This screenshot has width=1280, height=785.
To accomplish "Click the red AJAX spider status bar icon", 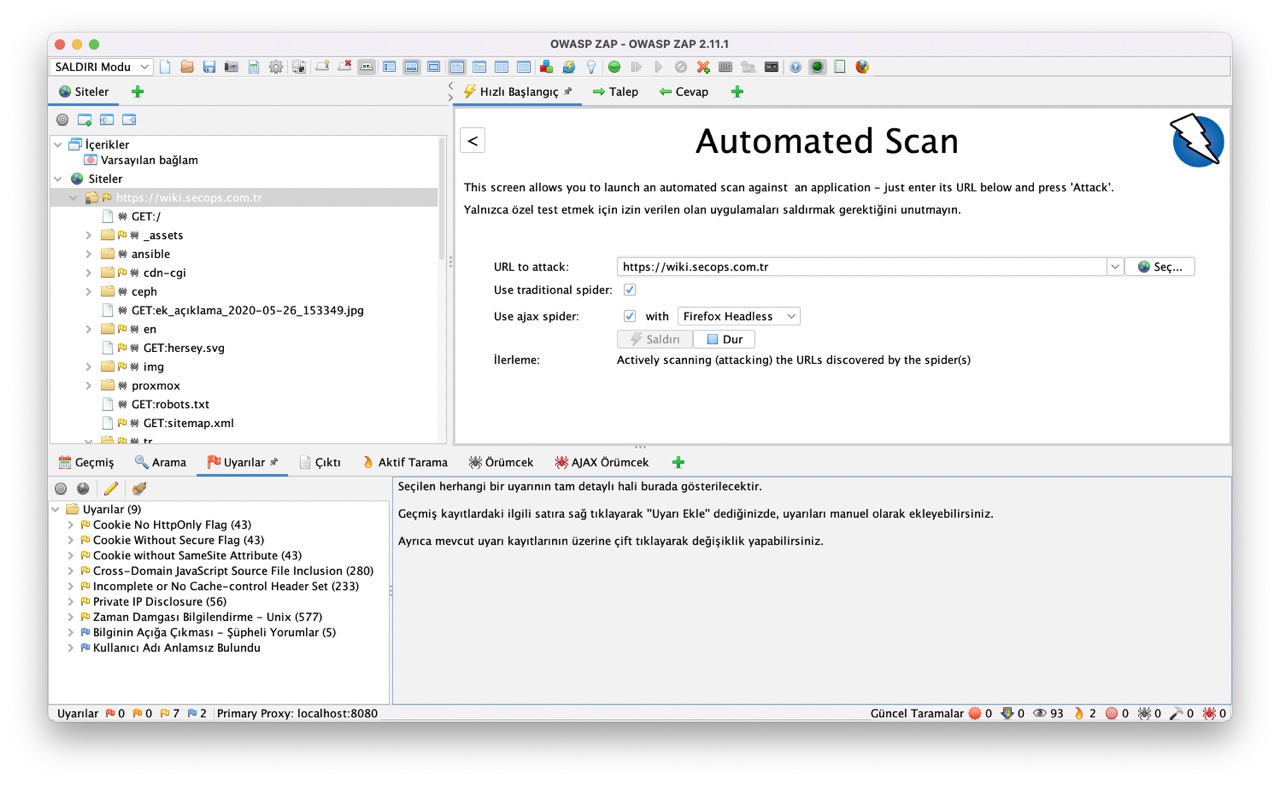I will tap(1209, 713).
